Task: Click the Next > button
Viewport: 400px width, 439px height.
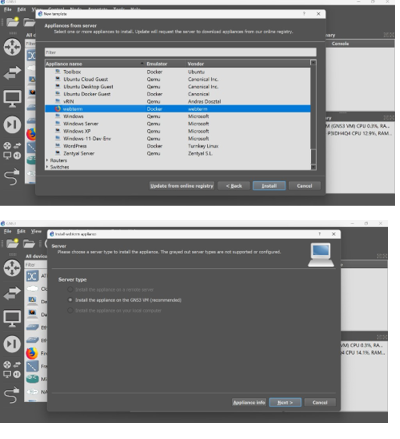Action: click(x=285, y=402)
